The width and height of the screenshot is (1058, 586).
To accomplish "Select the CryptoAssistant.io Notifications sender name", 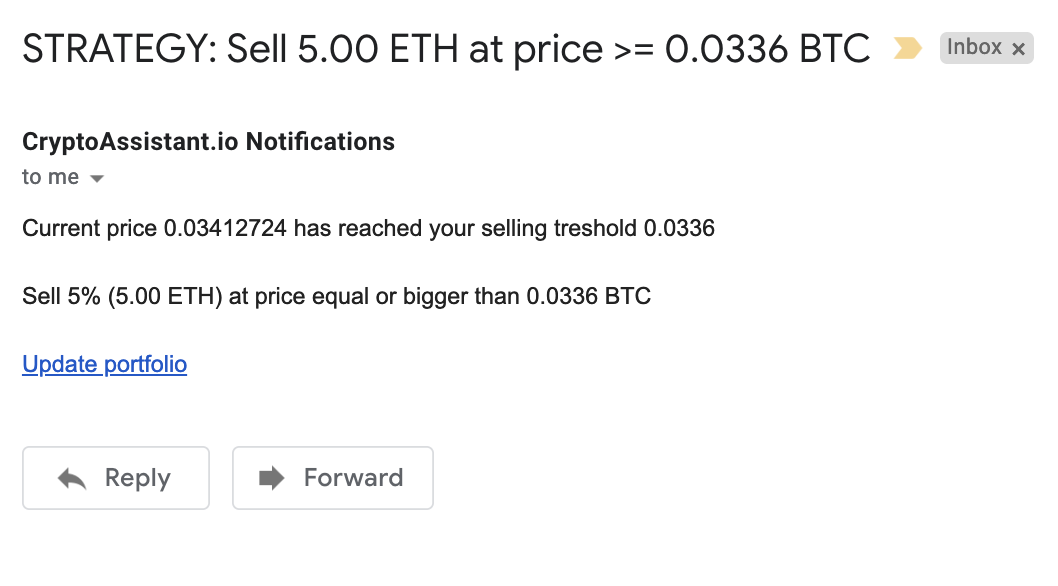I will click(208, 142).
